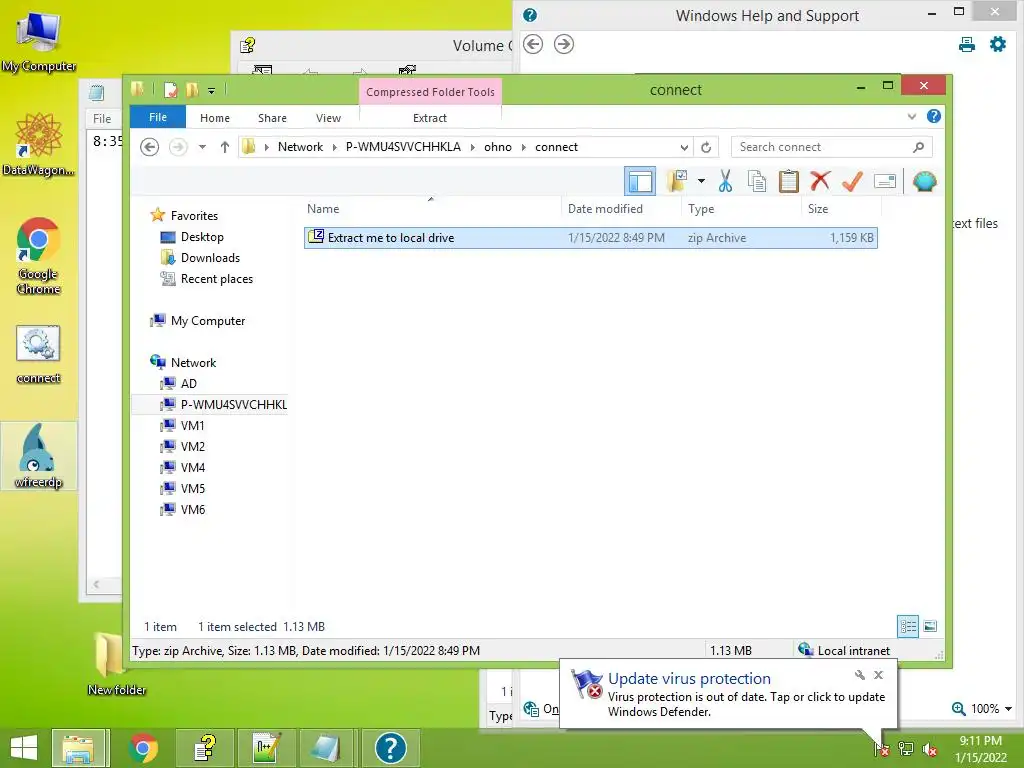Click the muted volume tray icon
This screenshot has height=768, width=1024.
[x=930, y=749]
